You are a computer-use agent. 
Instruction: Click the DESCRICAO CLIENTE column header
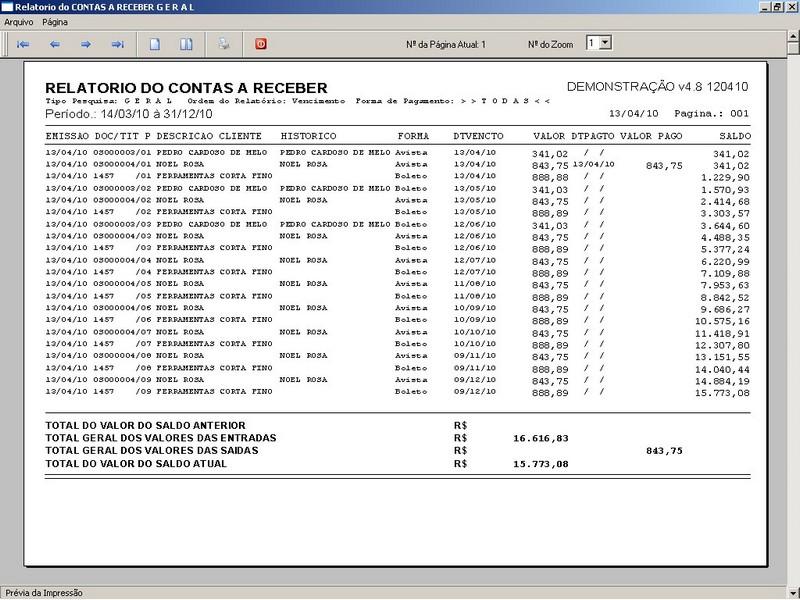pos(209,136)
